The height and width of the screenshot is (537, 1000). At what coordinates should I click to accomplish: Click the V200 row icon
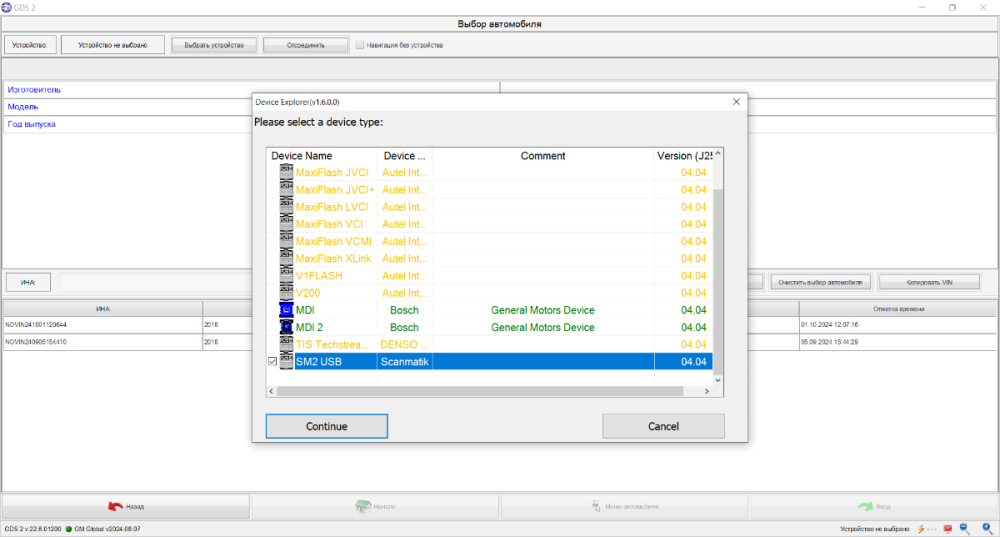tap(286, 293)
